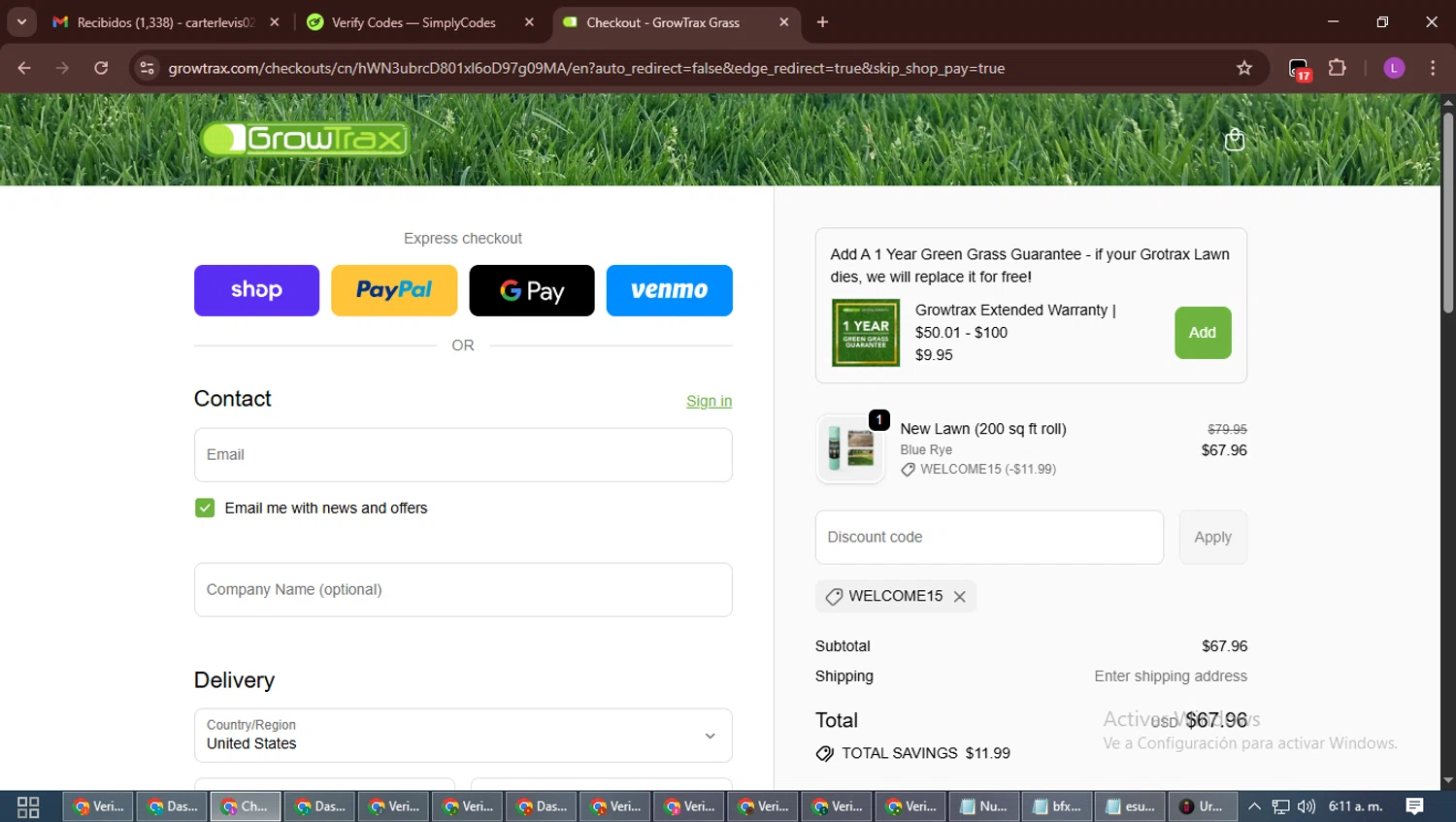
Task: Pay with PayPal express button
Action: pyautogui.click(x=394, y=290)
